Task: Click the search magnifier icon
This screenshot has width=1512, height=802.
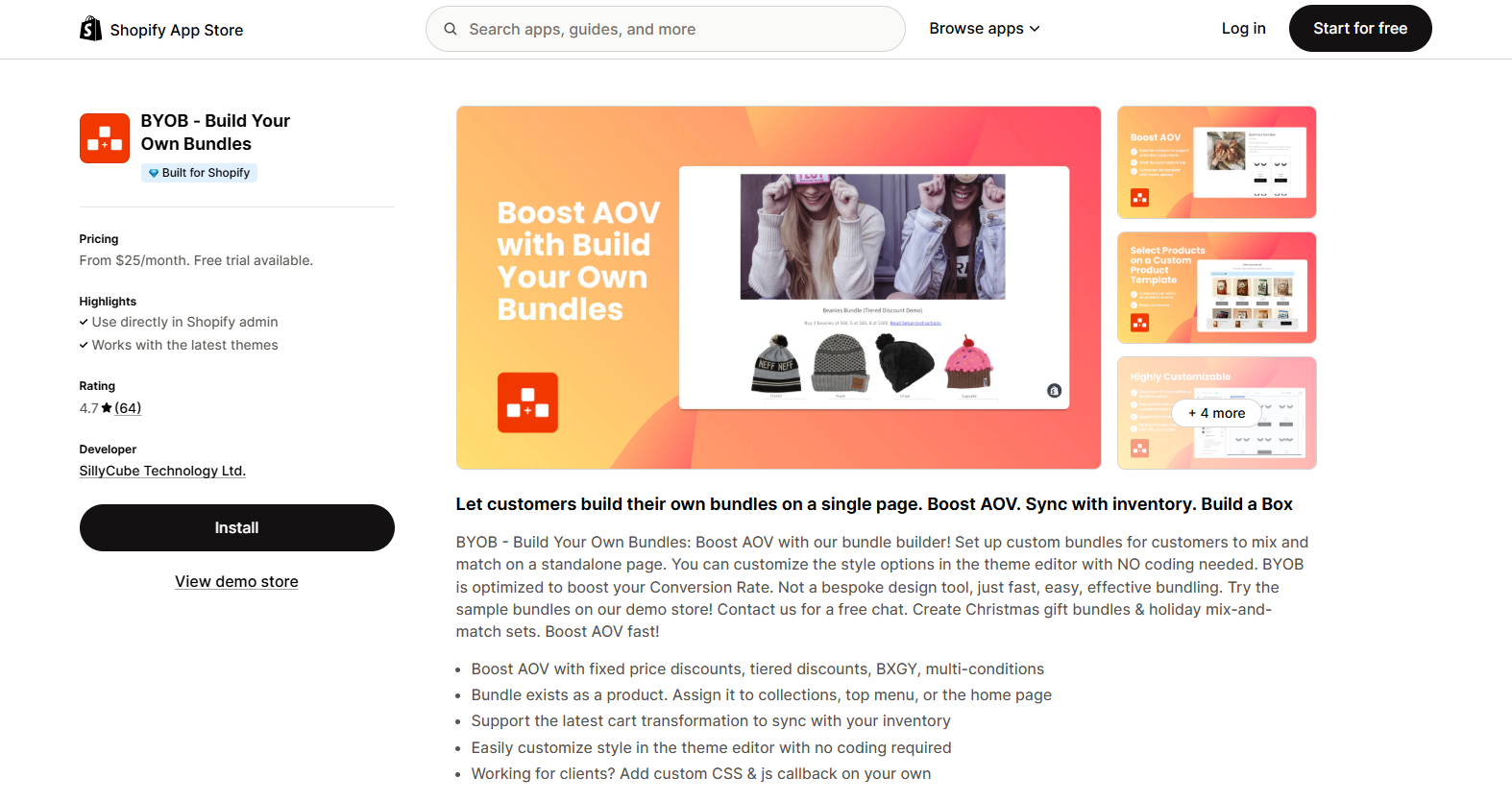Action: point(451,29)
